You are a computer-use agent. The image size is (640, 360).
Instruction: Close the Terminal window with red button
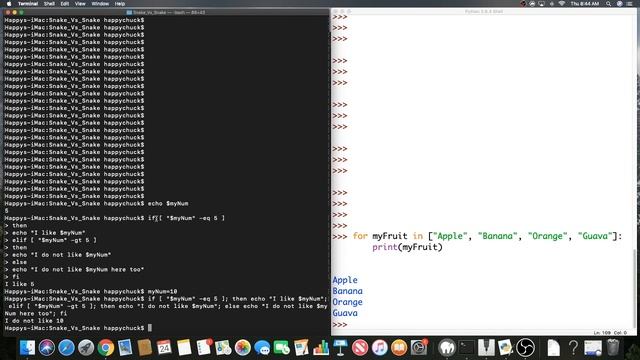click(x=8, y=13)
